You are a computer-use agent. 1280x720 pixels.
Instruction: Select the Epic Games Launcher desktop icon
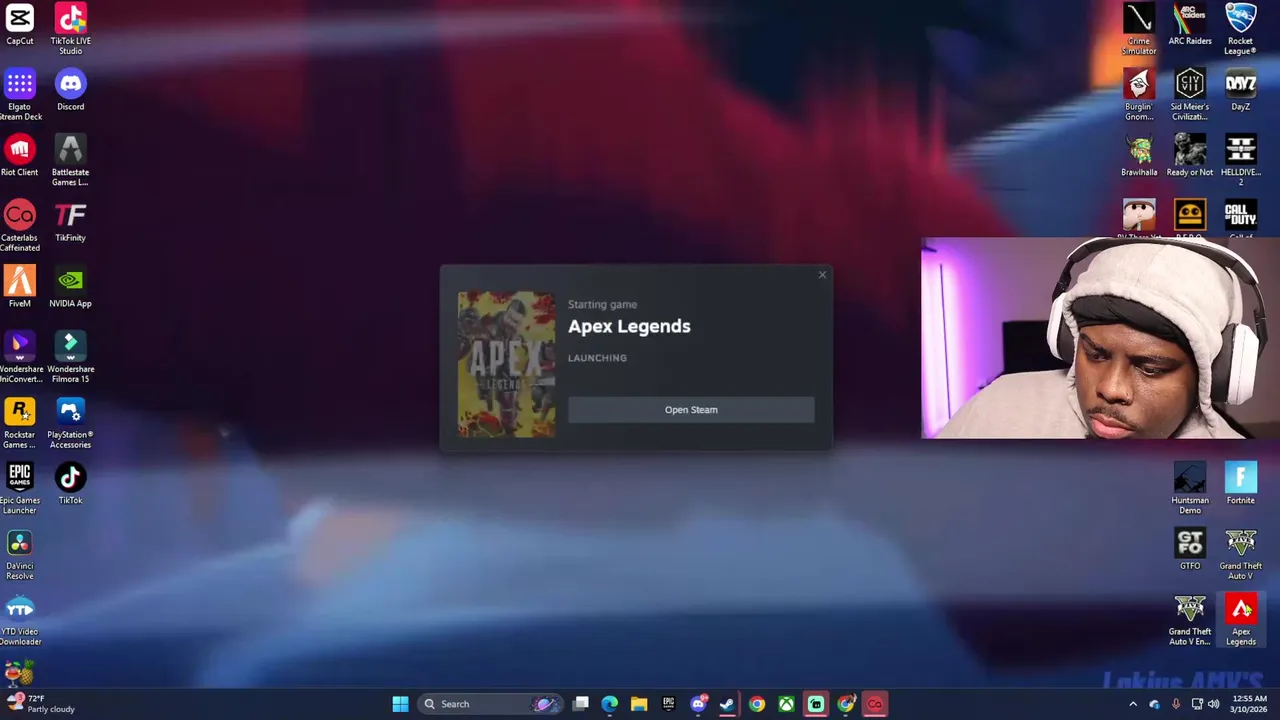(20, 489)
